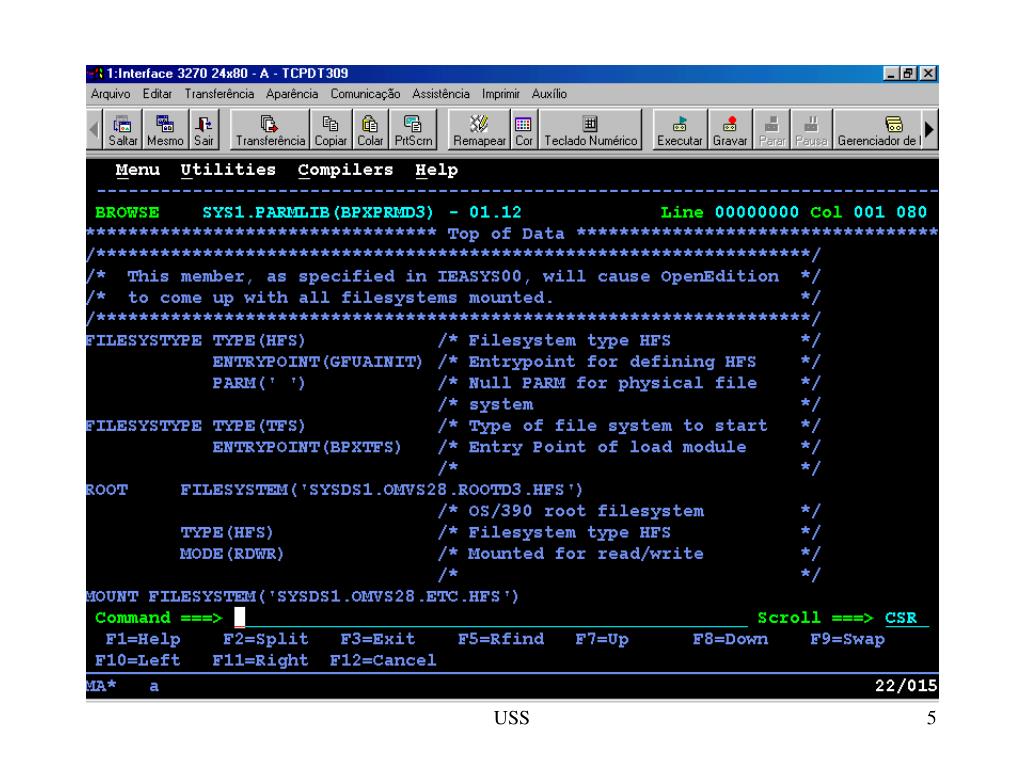Select the ISPF Menu action bar item
The image size is (1024, 768).
[x=138, y=170]
